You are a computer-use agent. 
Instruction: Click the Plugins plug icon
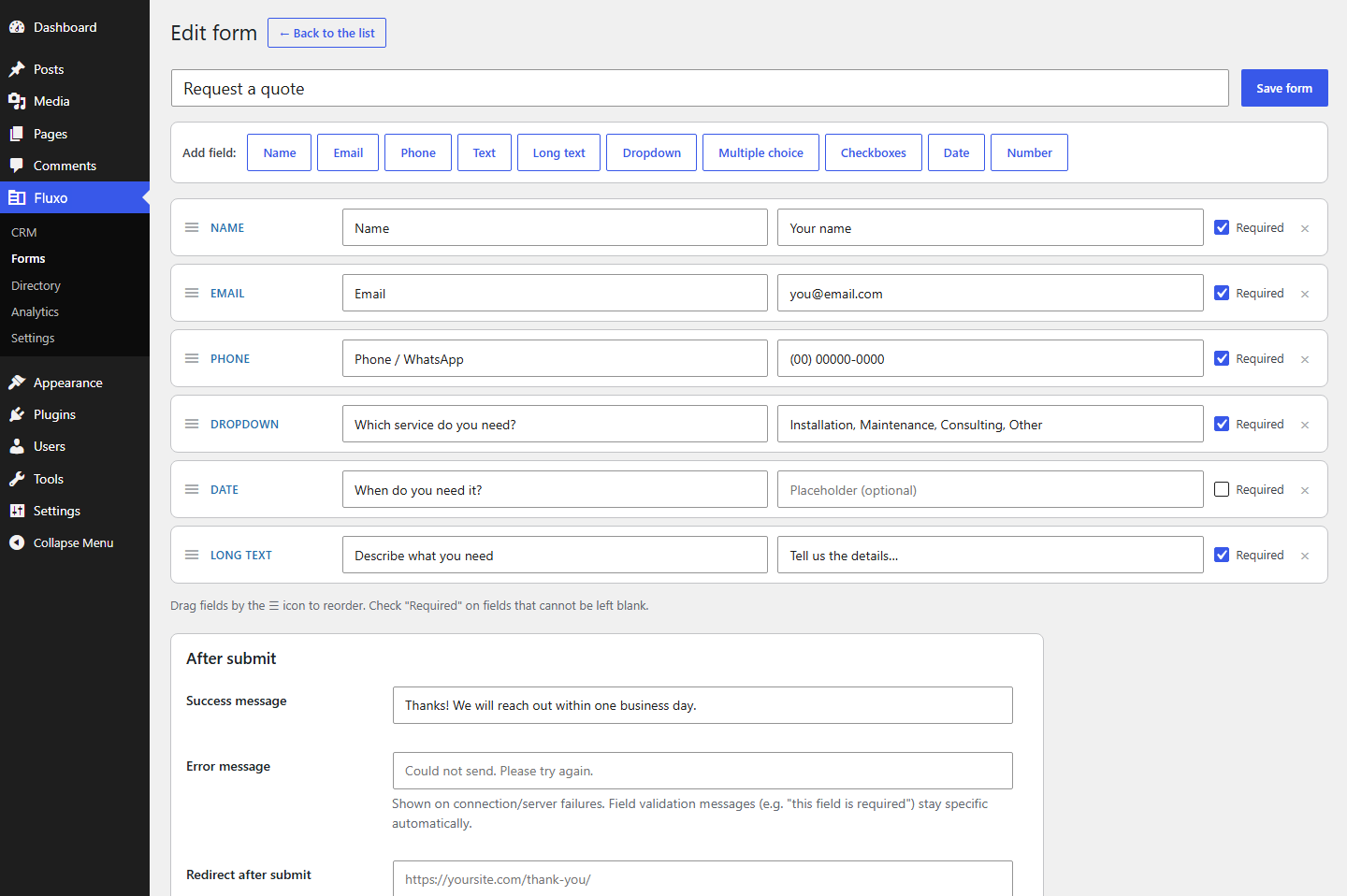click(17, 414)
